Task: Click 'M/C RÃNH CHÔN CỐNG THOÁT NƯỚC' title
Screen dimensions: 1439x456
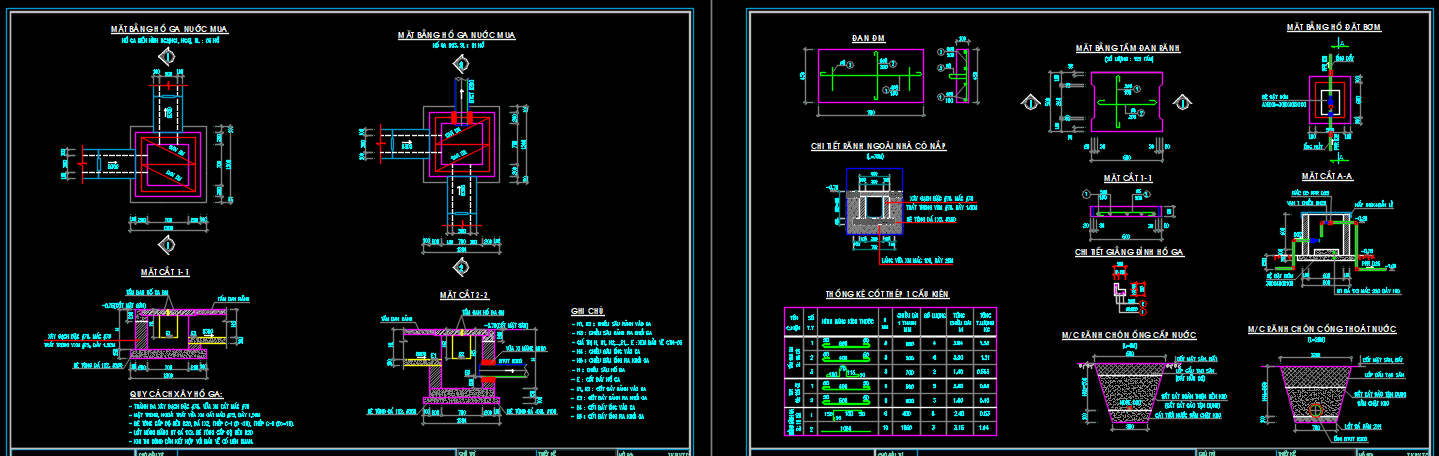Action: tap(1322, 329)
